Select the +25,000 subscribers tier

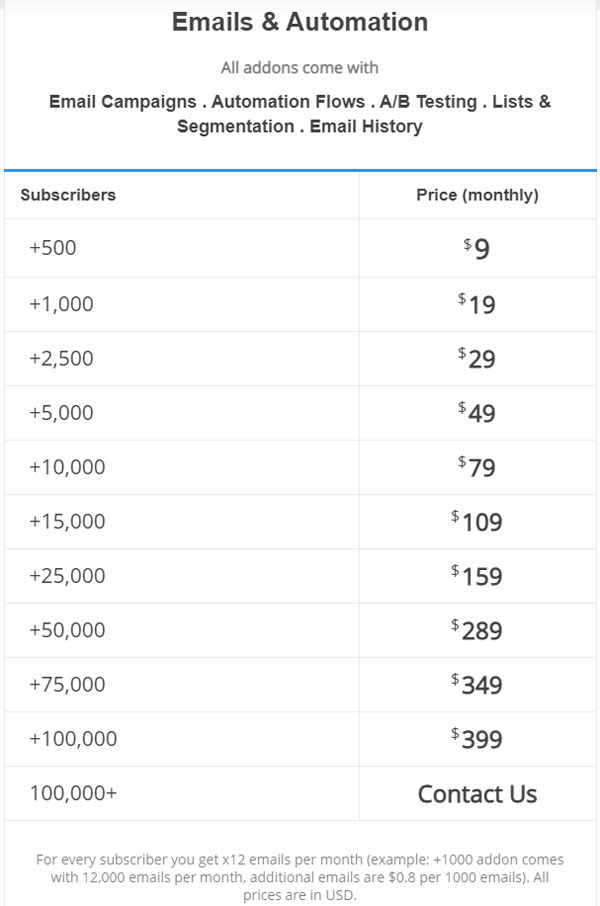point(300,575)
